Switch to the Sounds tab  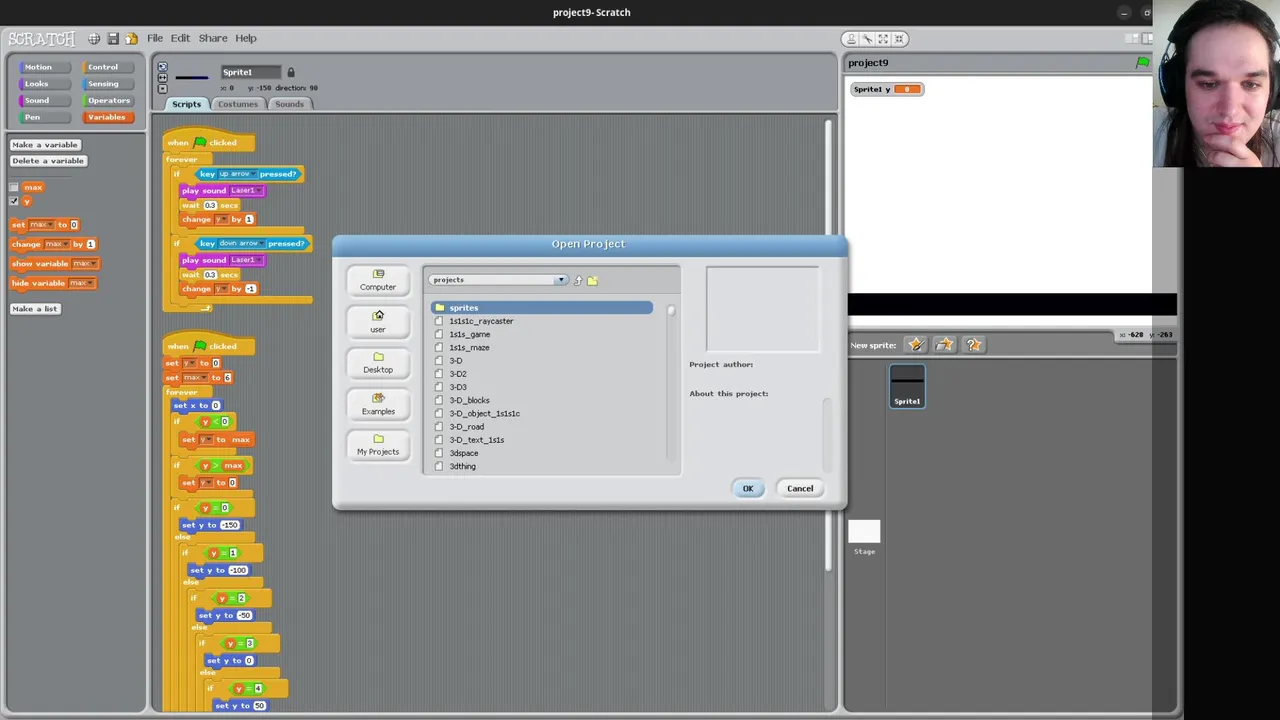tap(289, 104)
